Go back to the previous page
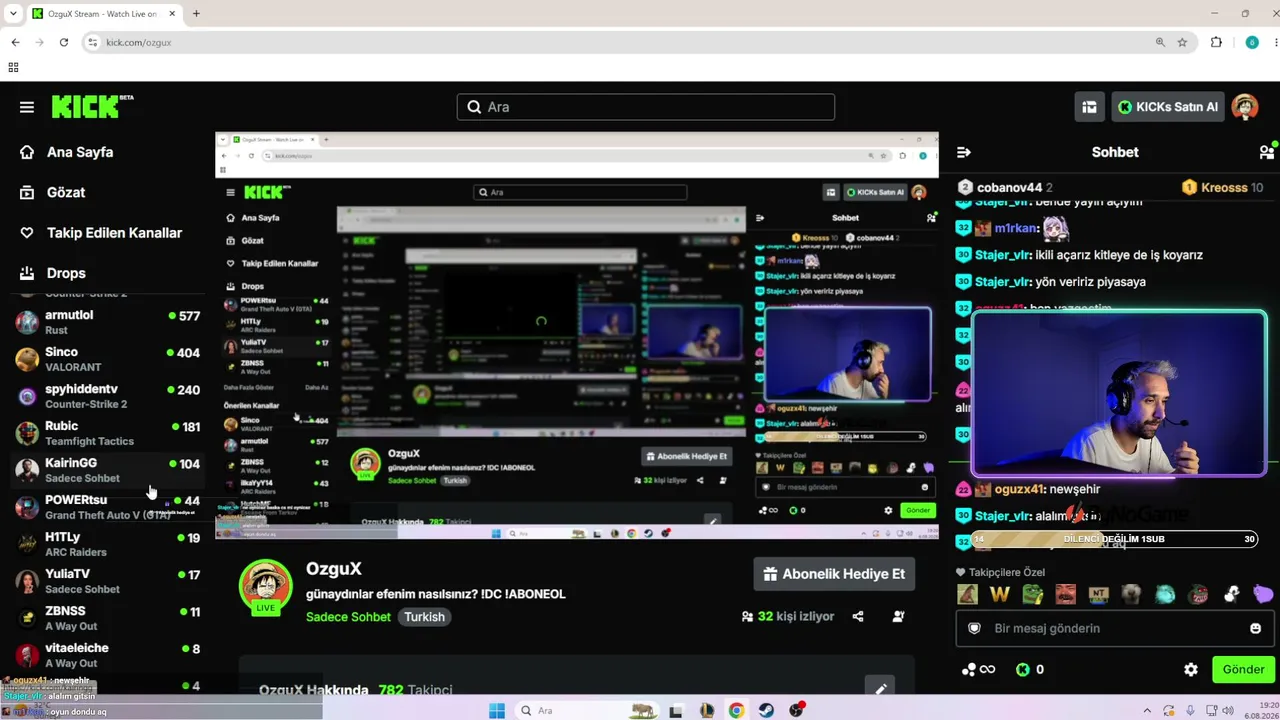This screenshot has width=1280, height=720. [x=15, y=42]
